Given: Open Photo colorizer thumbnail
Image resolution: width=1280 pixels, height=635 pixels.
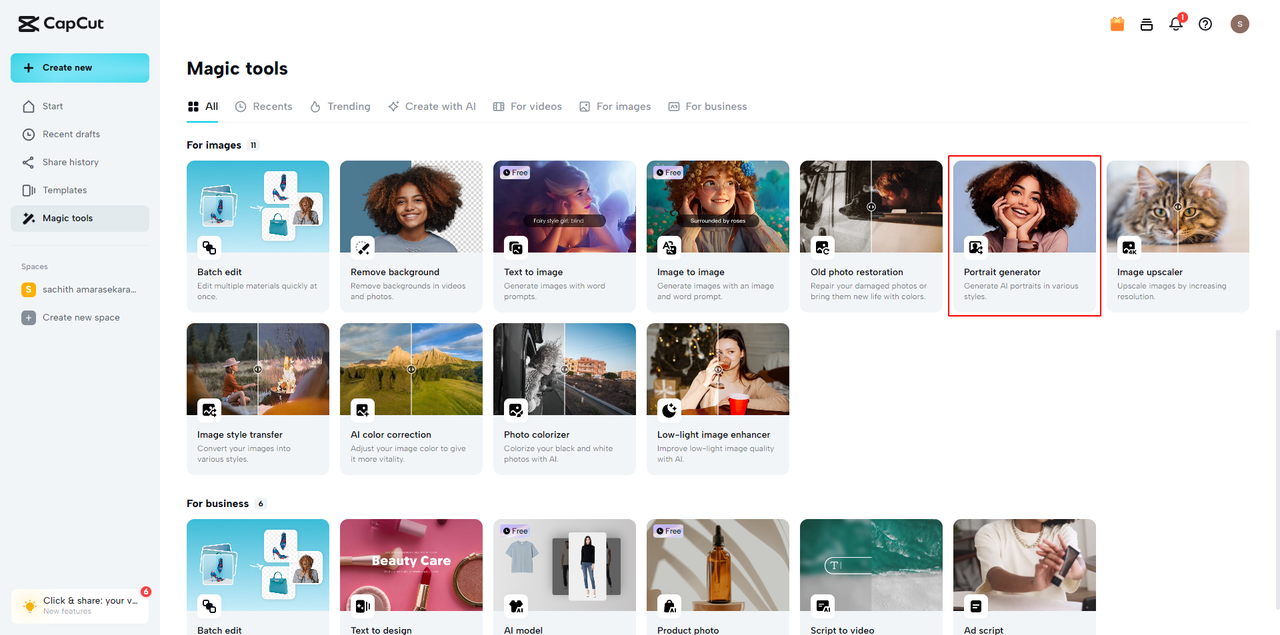Looking at the screenshot, I should [564, 369].
